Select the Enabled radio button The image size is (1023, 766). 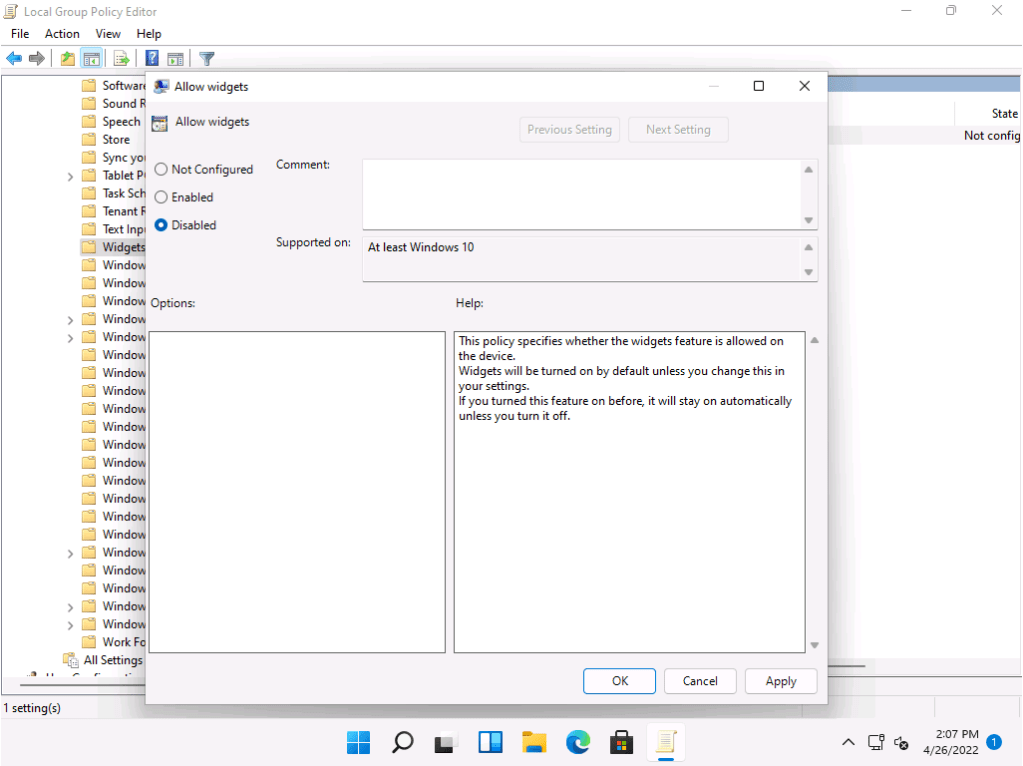click(160, 197)
